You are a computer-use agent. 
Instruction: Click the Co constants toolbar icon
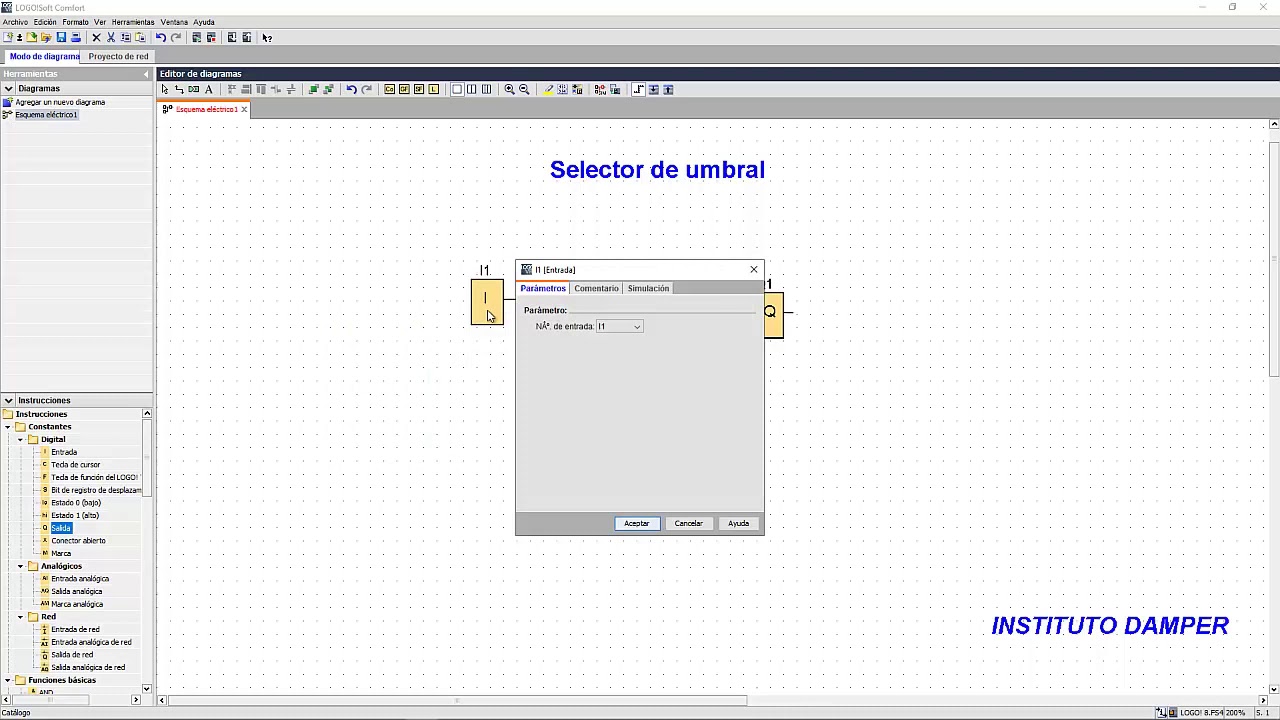pyautogui.click(x=389, y=89)
